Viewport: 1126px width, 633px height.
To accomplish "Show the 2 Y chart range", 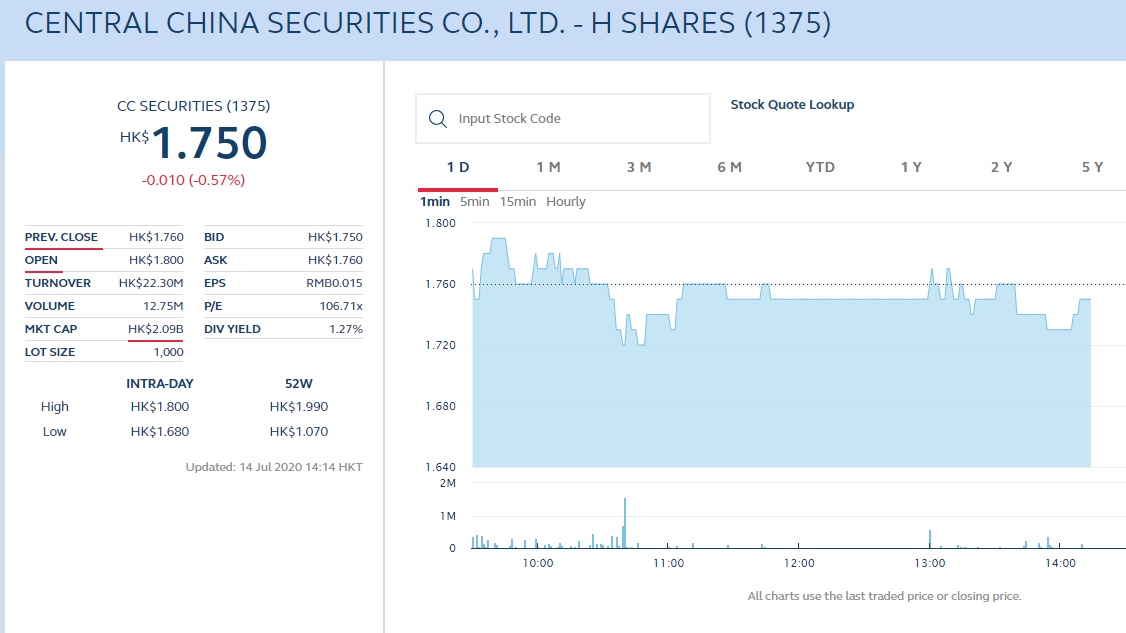I will [x=1002, y=167].
